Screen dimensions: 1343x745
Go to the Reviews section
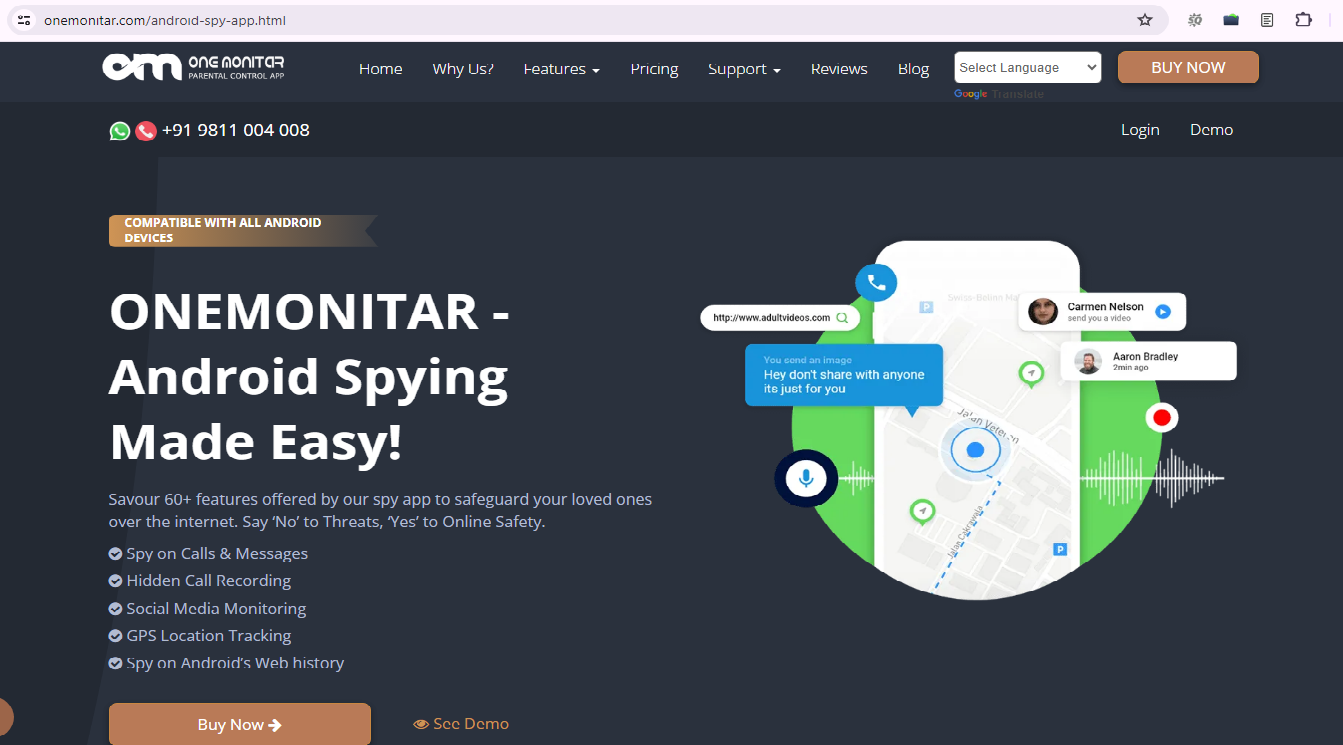[x=838, y=69]
